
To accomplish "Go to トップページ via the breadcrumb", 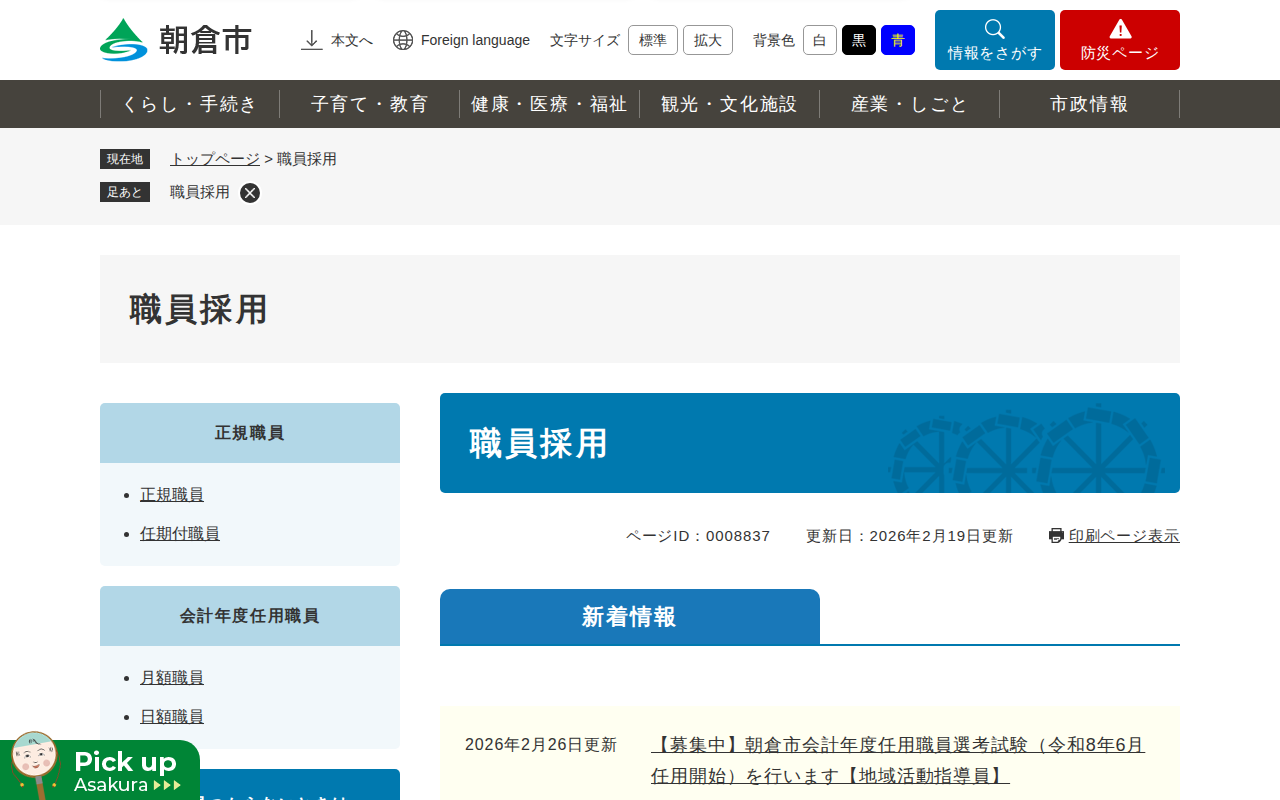I will 215,159.
